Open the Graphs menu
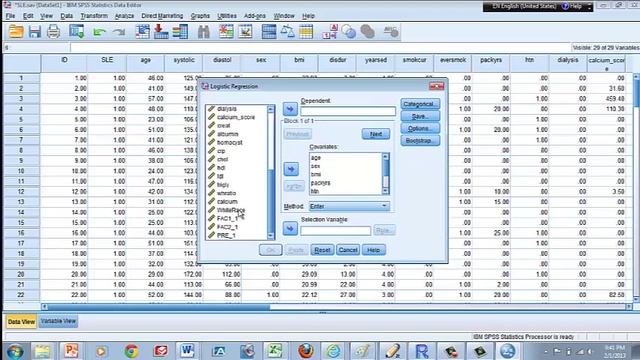Image resolution: width=640 pixels, height=360 pixels. click(x=200, y=16)
